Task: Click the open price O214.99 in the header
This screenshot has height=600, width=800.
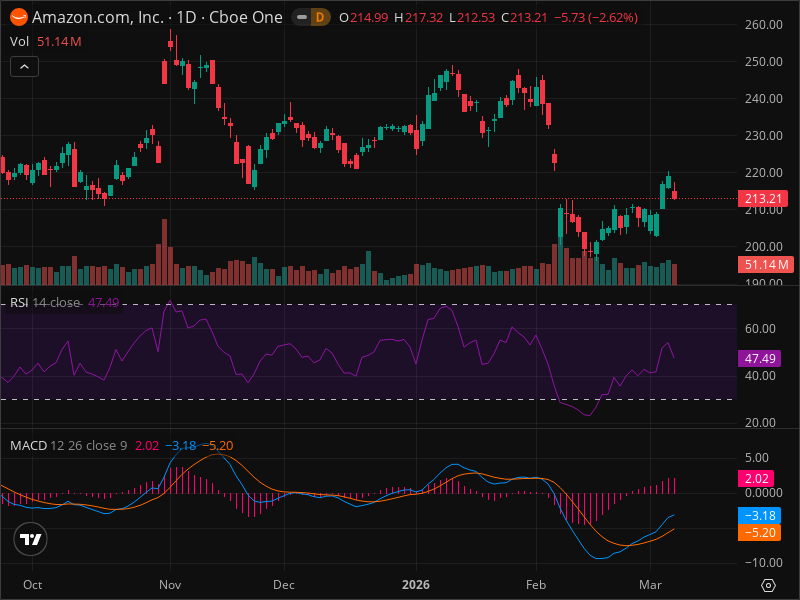Action: point(364,18)
